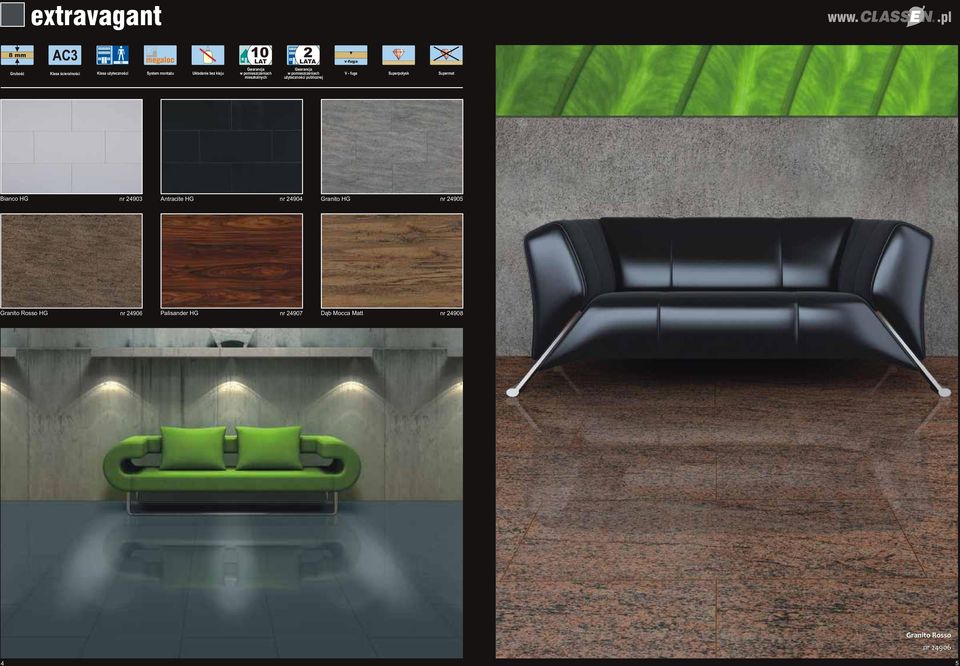Select the Palisander HG wood swatch
This screenshot has height=666, width=960.
pos(231,261)
